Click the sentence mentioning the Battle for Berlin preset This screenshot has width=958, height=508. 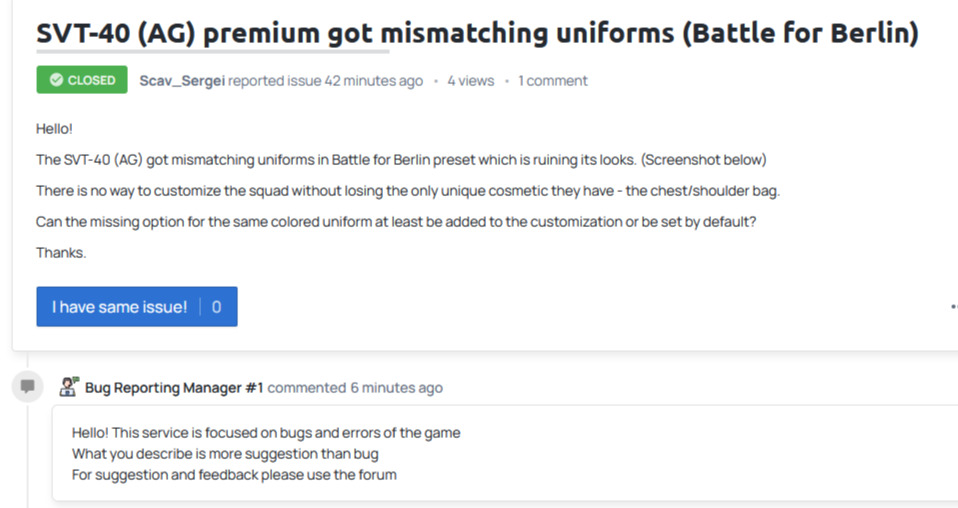(x=401, y=160)
